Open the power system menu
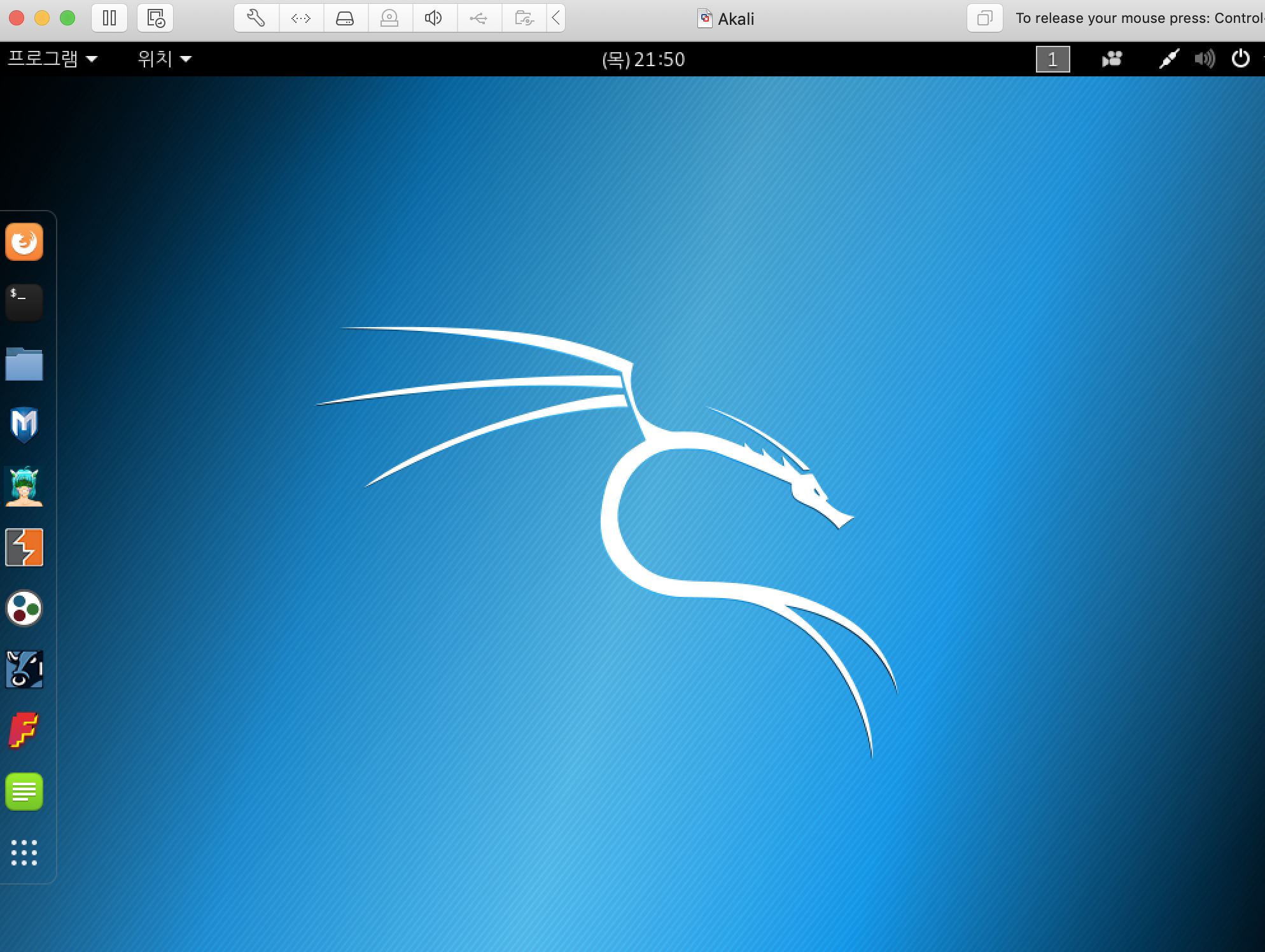 coord(1241,59)
